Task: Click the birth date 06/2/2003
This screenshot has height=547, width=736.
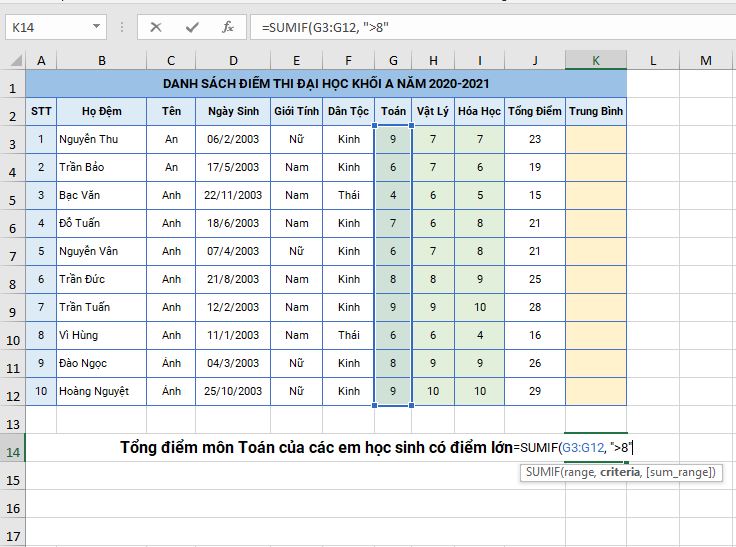Action: (233, 139)
